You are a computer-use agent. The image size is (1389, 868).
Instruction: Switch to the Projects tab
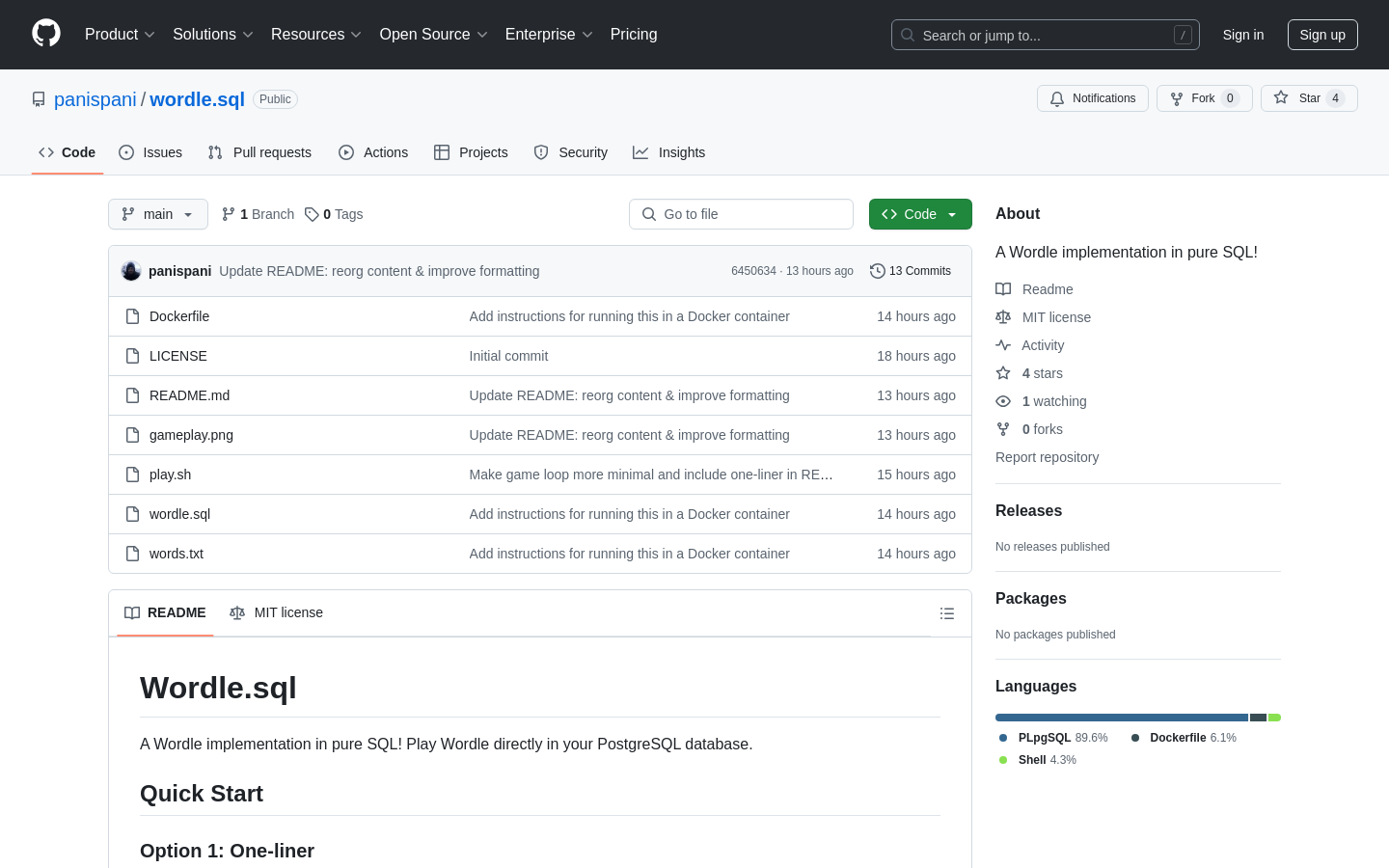471,152
